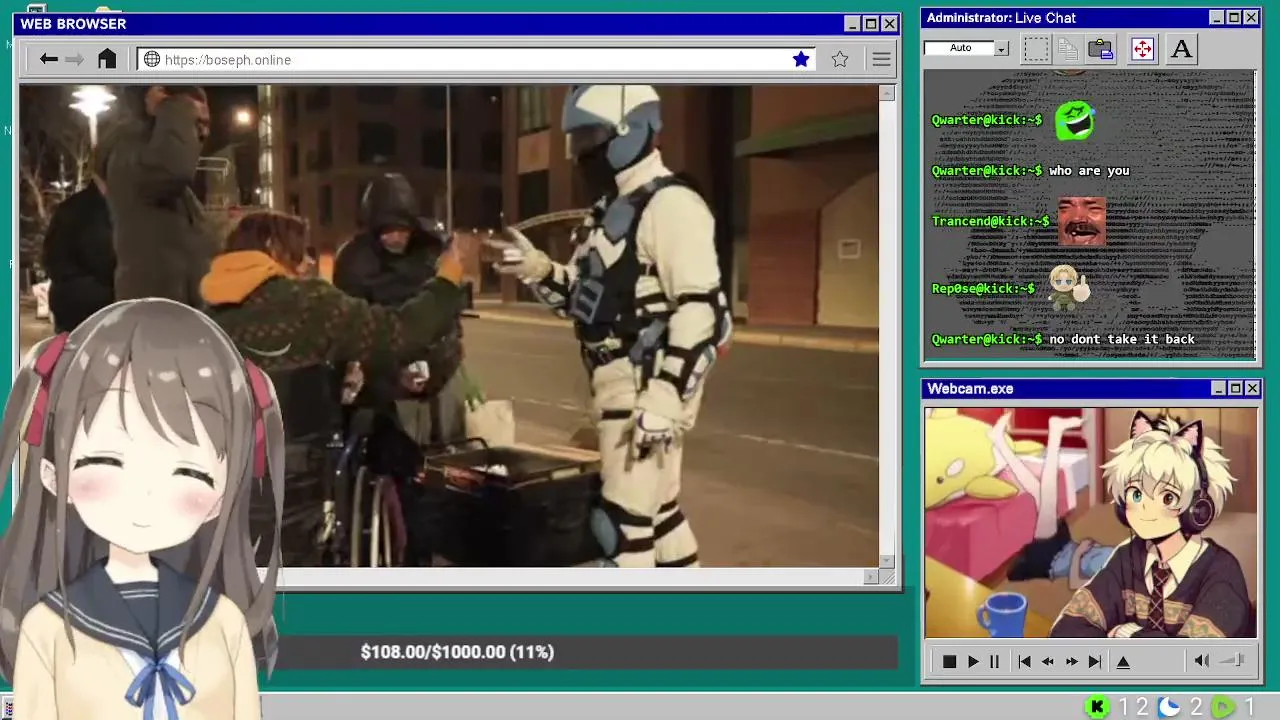Viewport: 1280px width, 720px height.
Task: Maximize the Web Browser window
Action: point(870,24)
